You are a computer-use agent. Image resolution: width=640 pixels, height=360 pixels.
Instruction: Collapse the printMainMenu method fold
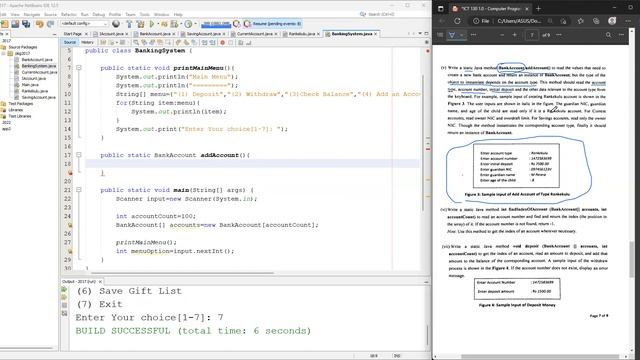(x=79, y=68)
